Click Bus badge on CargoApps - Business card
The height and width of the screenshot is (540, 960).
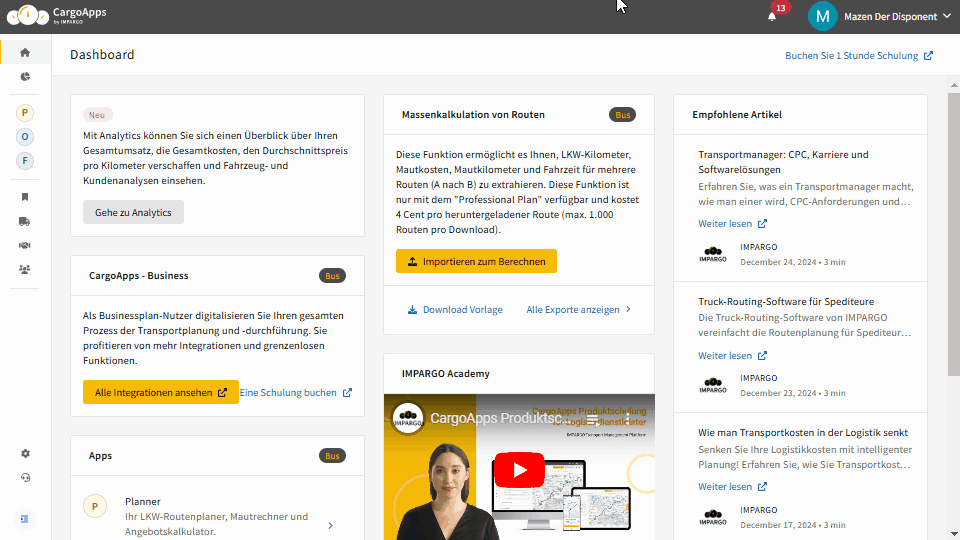[332, 276]
